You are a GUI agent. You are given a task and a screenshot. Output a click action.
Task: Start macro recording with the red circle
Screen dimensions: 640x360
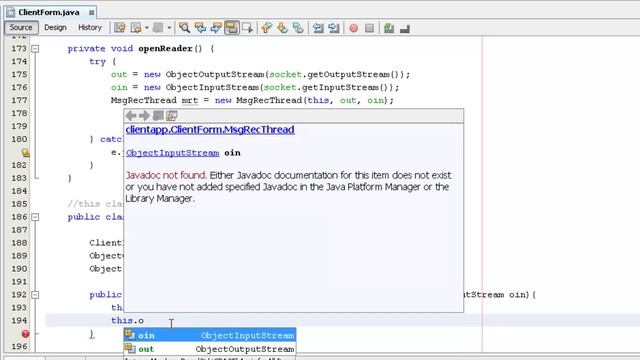tap(354, 28)
